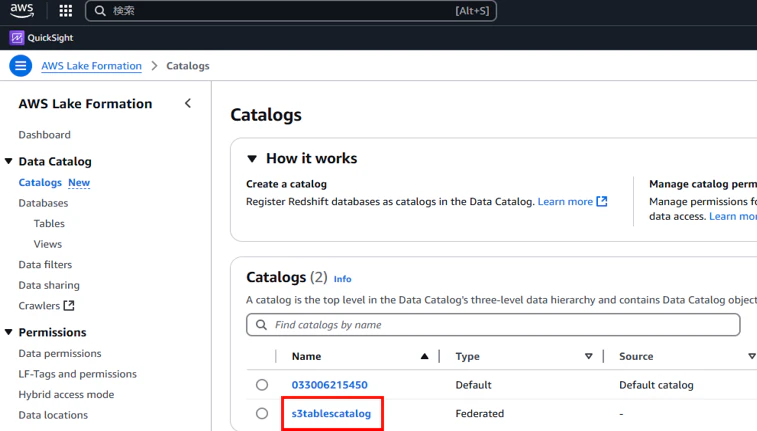Open Crawlers in the sidebar
757x431 pixels.
point(39,306)
